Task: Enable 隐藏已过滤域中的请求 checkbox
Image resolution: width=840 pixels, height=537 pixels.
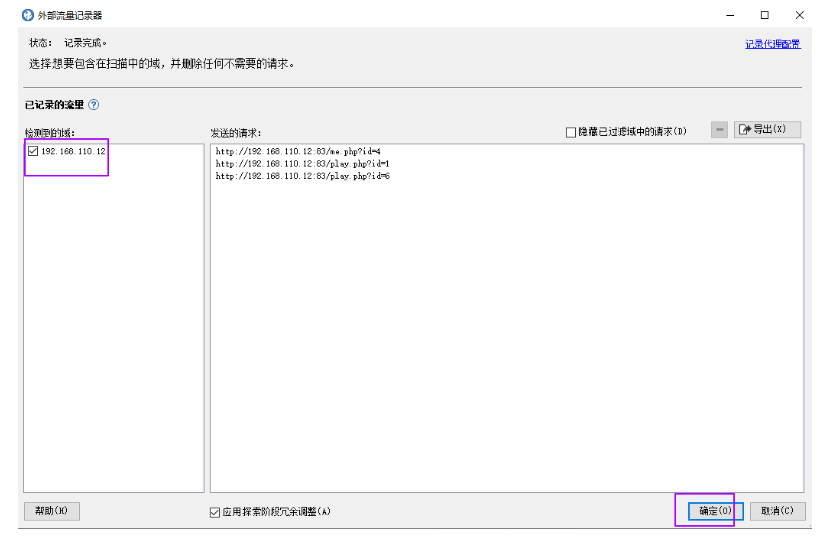Action: 571,132
